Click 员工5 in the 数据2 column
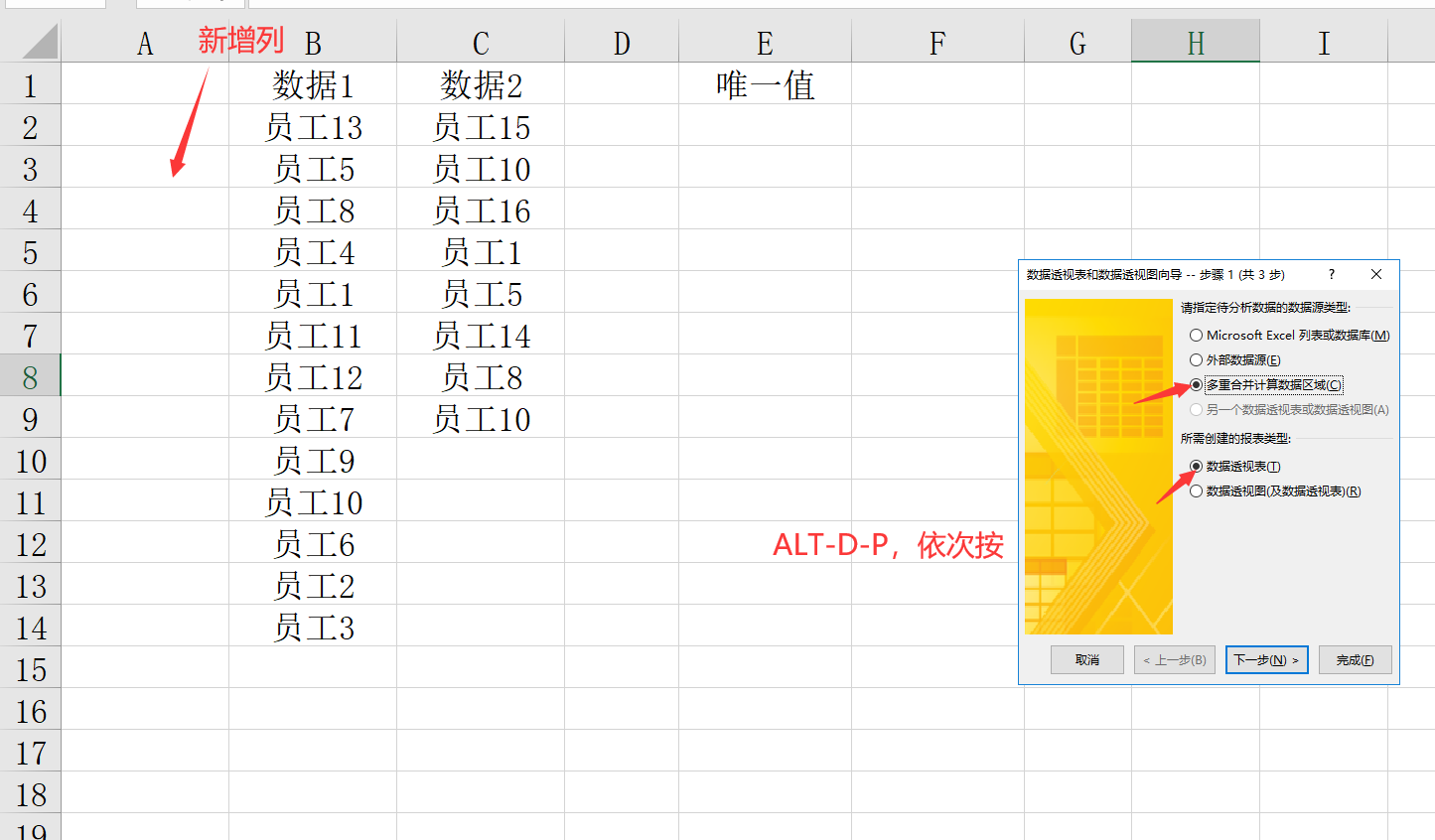Viewport: 1435px width, 840px height. point(481,293)
